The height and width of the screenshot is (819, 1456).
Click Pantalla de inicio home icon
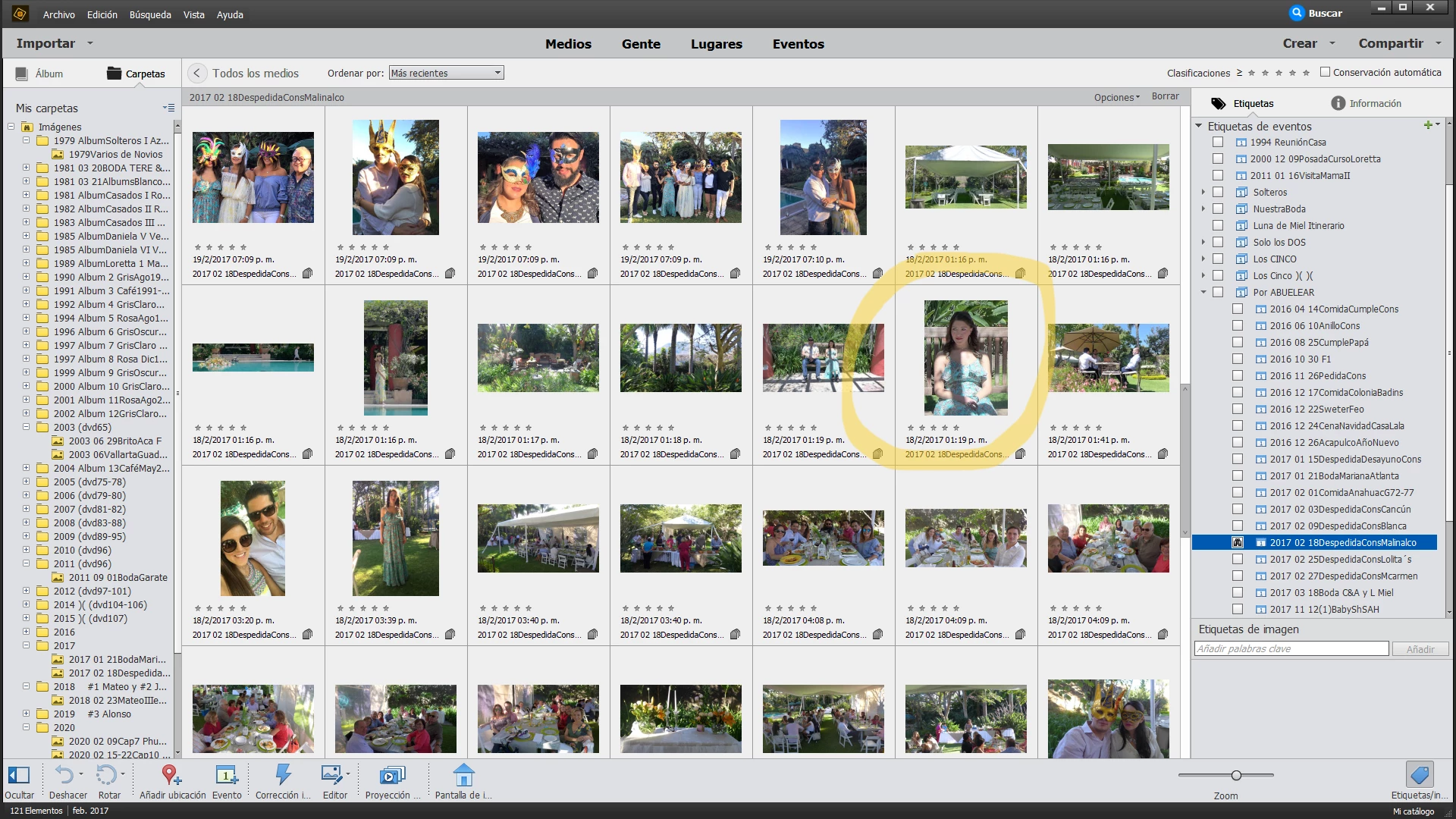pos(463,775)
